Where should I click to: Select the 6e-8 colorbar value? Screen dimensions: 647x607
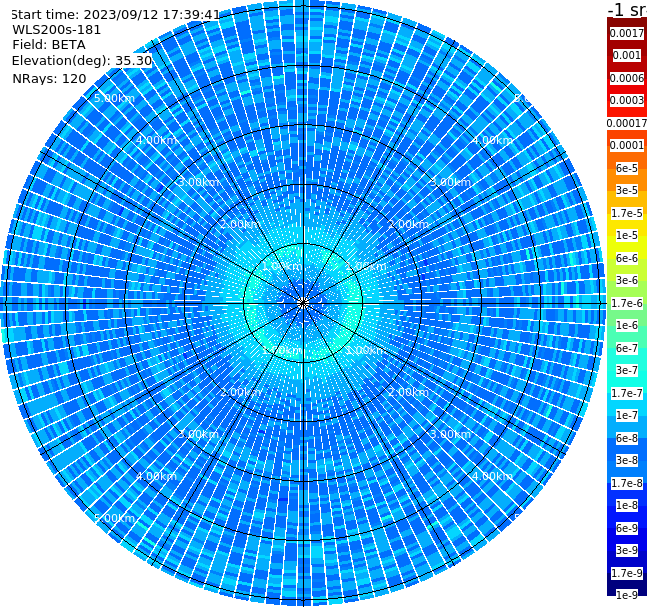pyautogui.click(x=627, y=438)
